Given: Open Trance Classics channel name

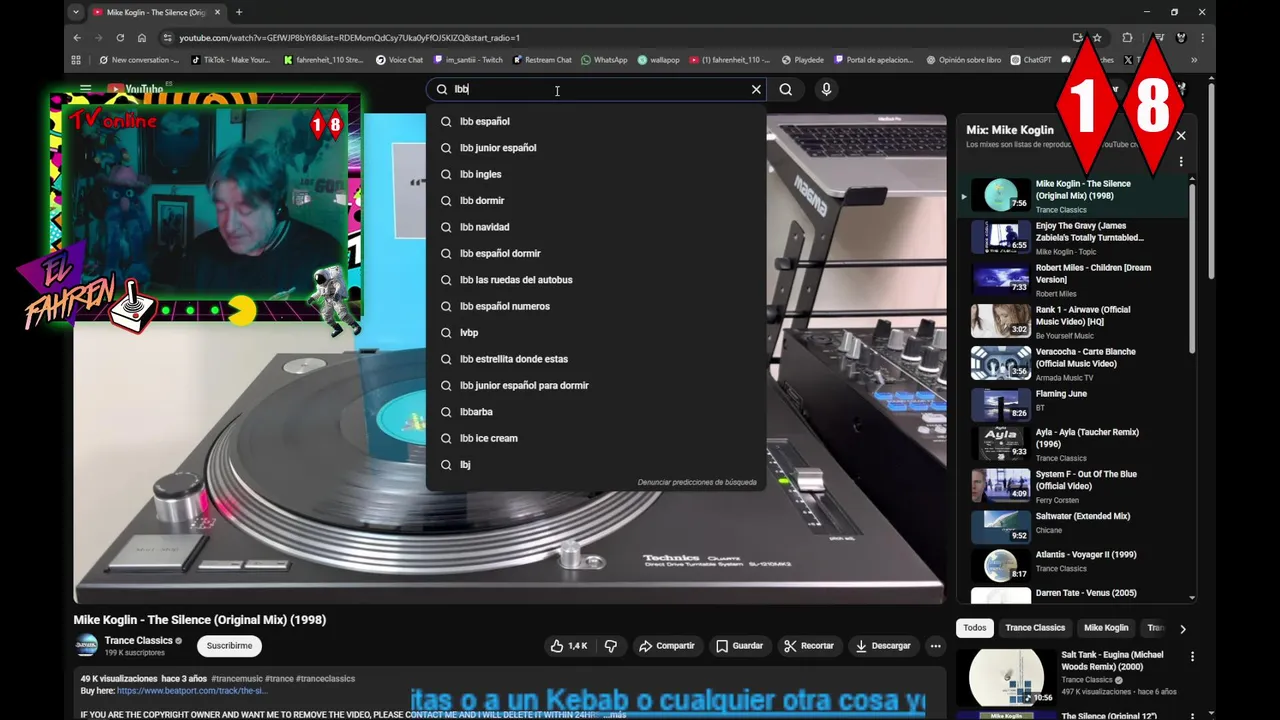Looking at the screenshot, I should pyautogui.click(x=138, y=641).
